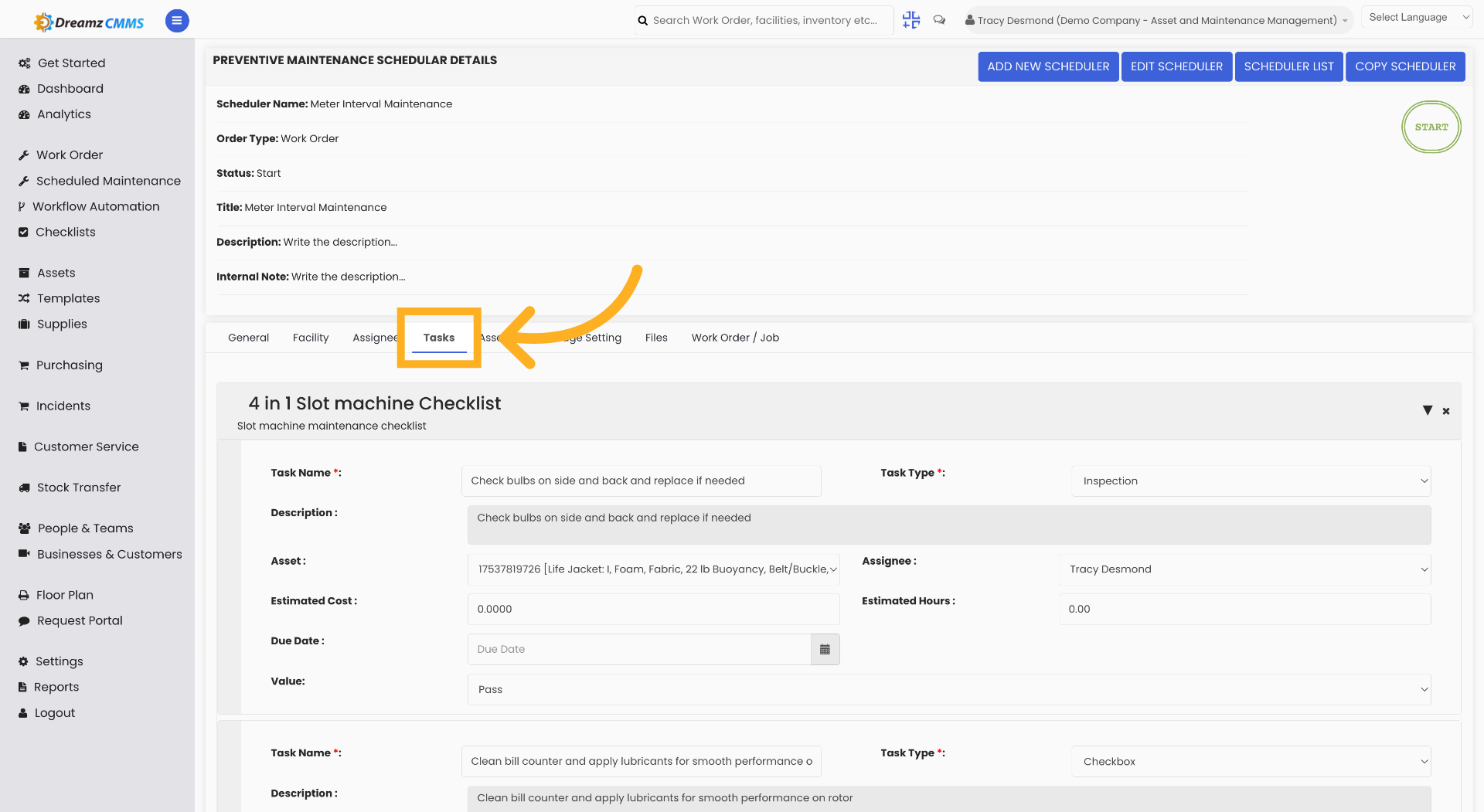Viewport: 1484px width, 812px height.
Task: Click the People & Teams group icon
Action: pos(25,528)
